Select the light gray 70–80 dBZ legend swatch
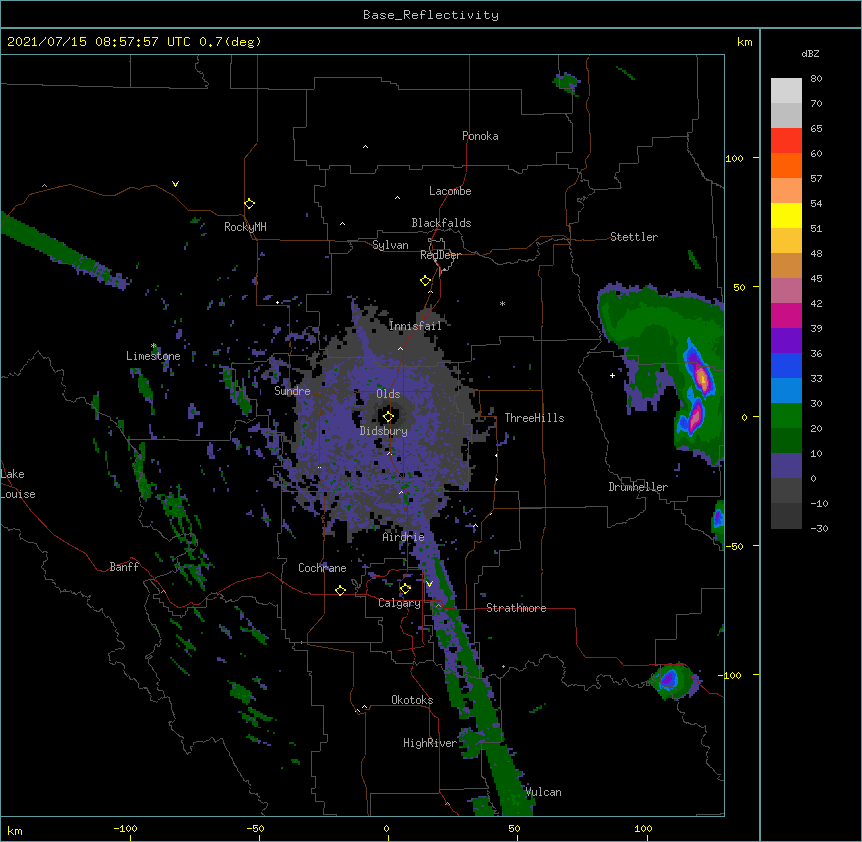The width and height of the screenshot is (862, 842). pyautogui.click(x=786, y=91)
